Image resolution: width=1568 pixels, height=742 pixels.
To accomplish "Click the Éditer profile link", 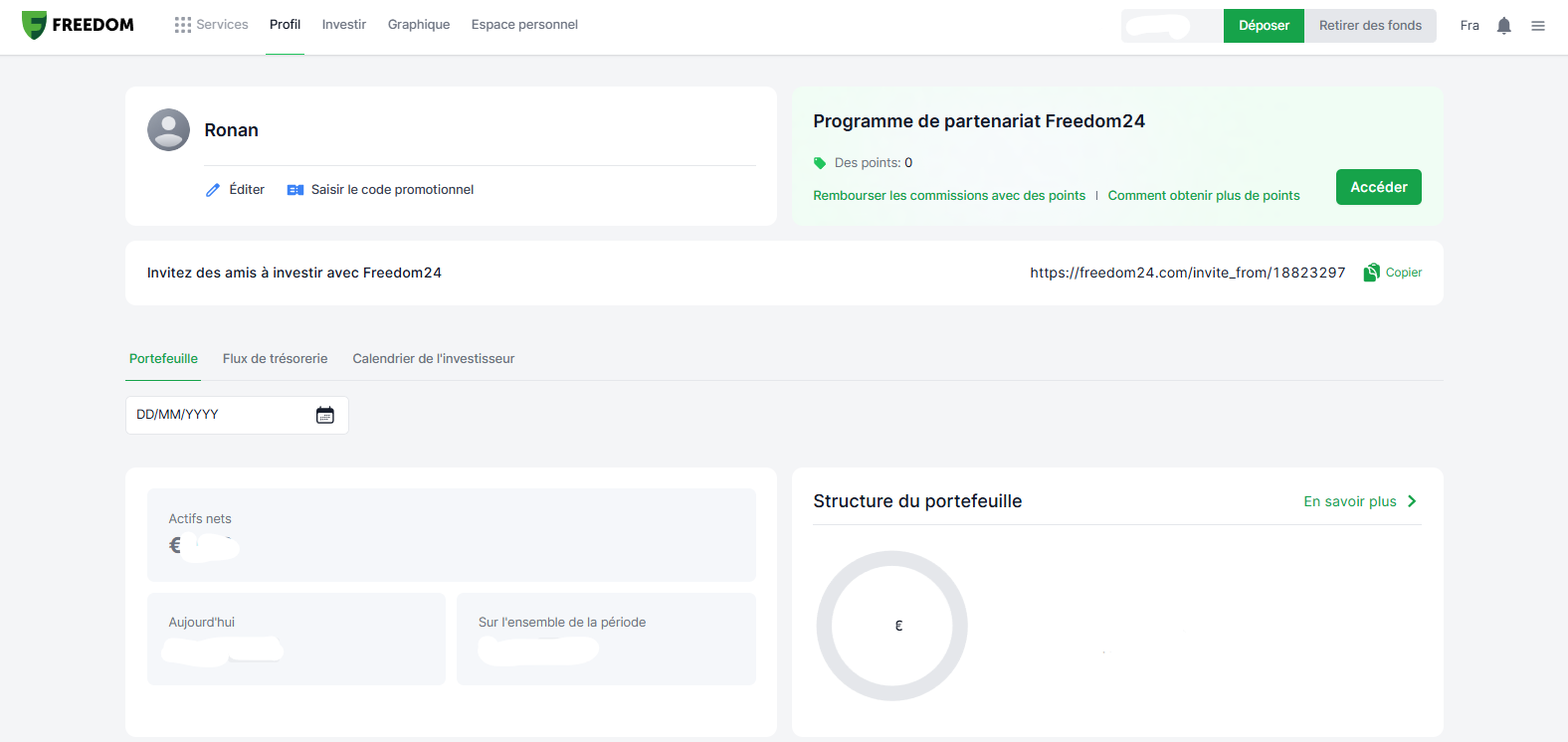I will (247, 190).
